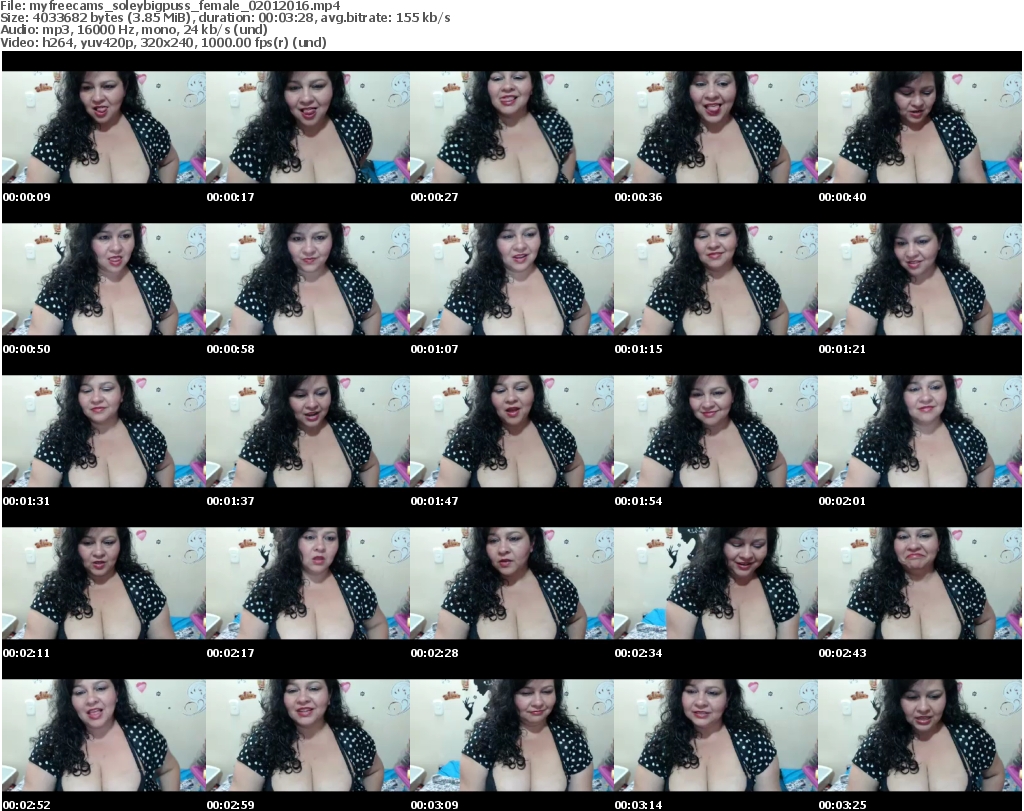Select the thumbnail at 00:00:17
Image resolution: width=1024 pixels, height=811 pixels.
click(x=308, y=127)
